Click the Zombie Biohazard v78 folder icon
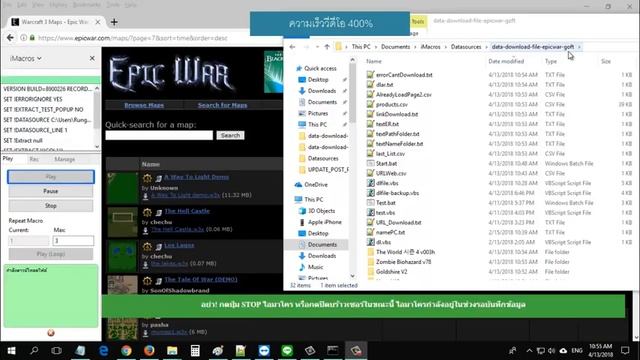The width and height of the screenshot is (640, 360). (370, 262)
